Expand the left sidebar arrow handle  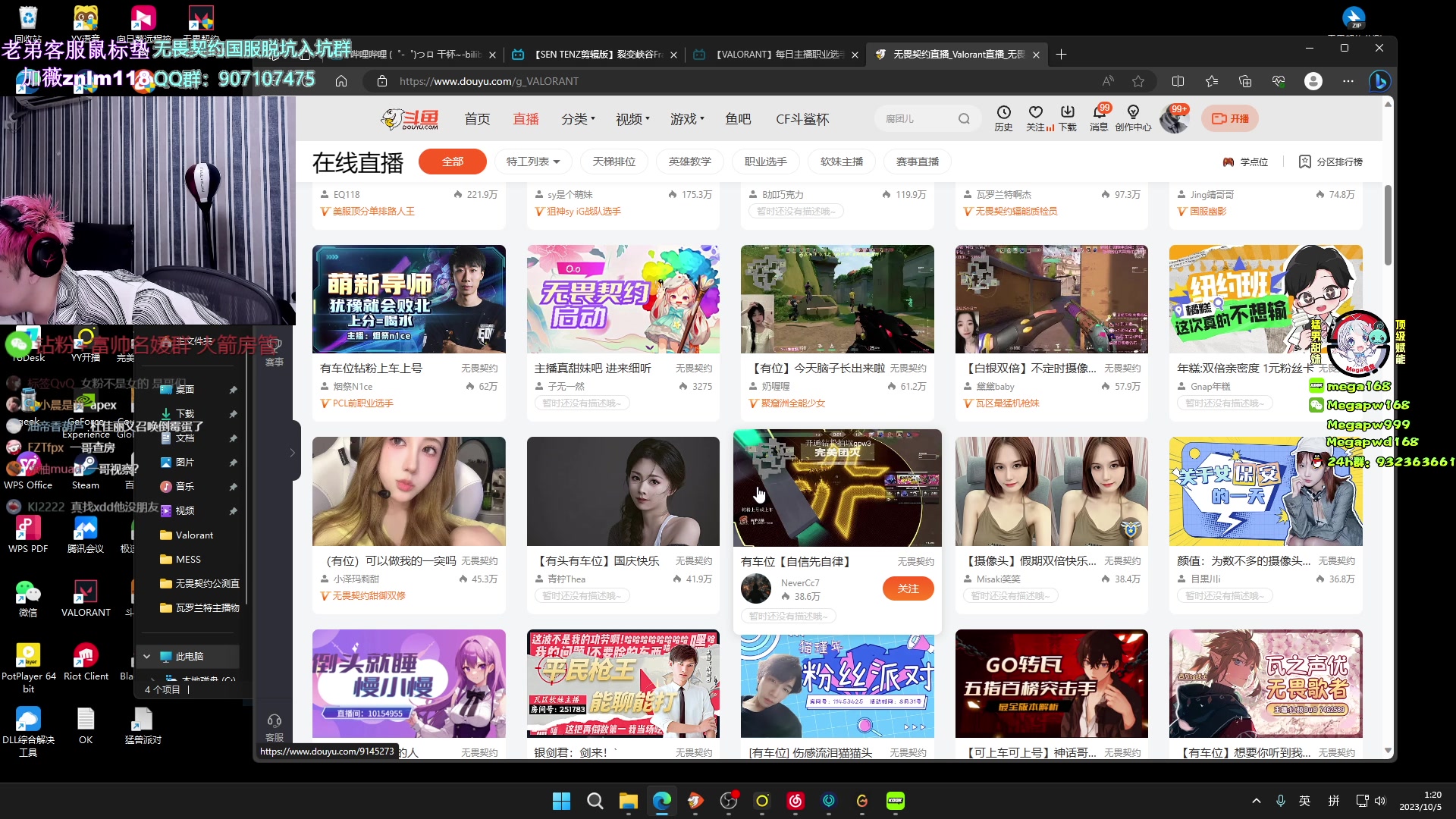click(x=293, y=453)
